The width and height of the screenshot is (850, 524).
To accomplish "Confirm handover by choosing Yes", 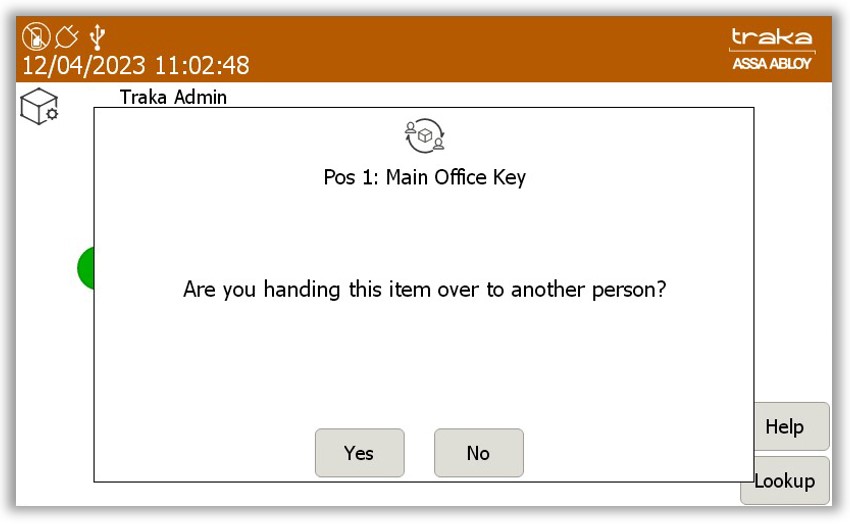I will tap(359, 453).
